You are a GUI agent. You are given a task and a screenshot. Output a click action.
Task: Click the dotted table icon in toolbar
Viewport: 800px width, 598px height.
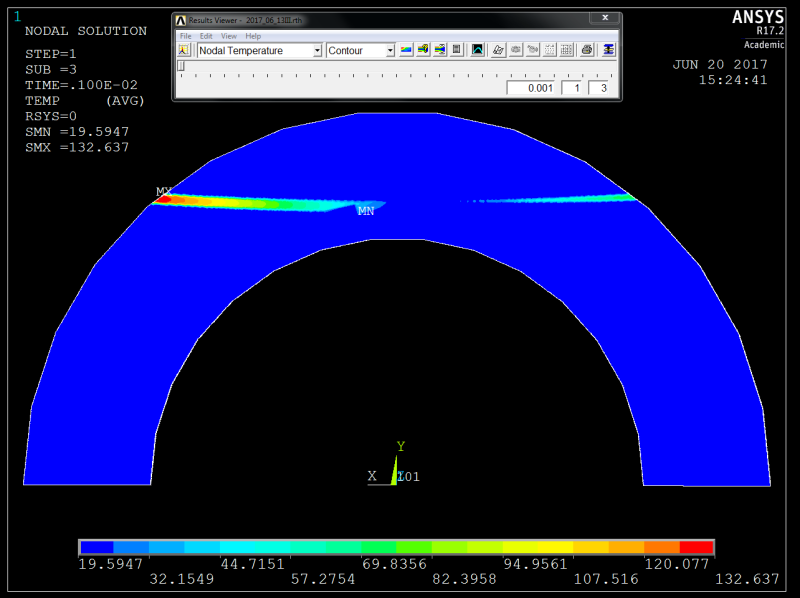[x=549, y=50]
